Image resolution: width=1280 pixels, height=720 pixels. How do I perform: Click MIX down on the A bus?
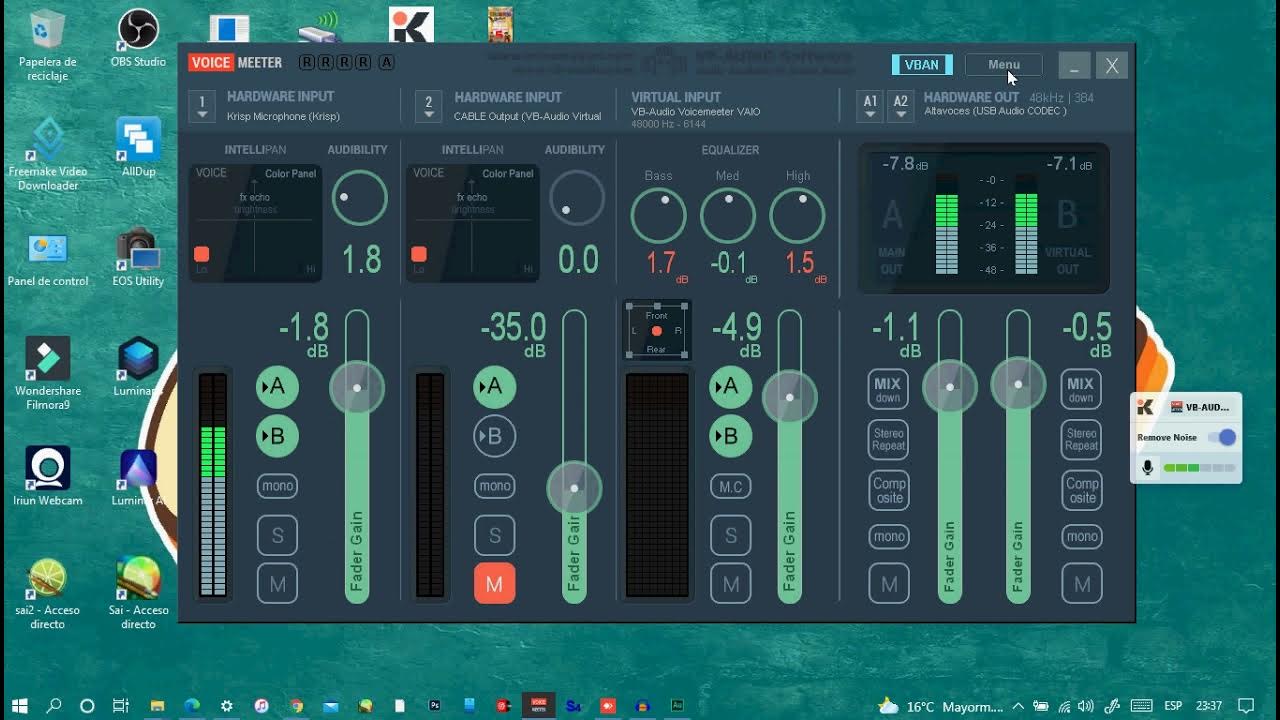pos(888,390)
